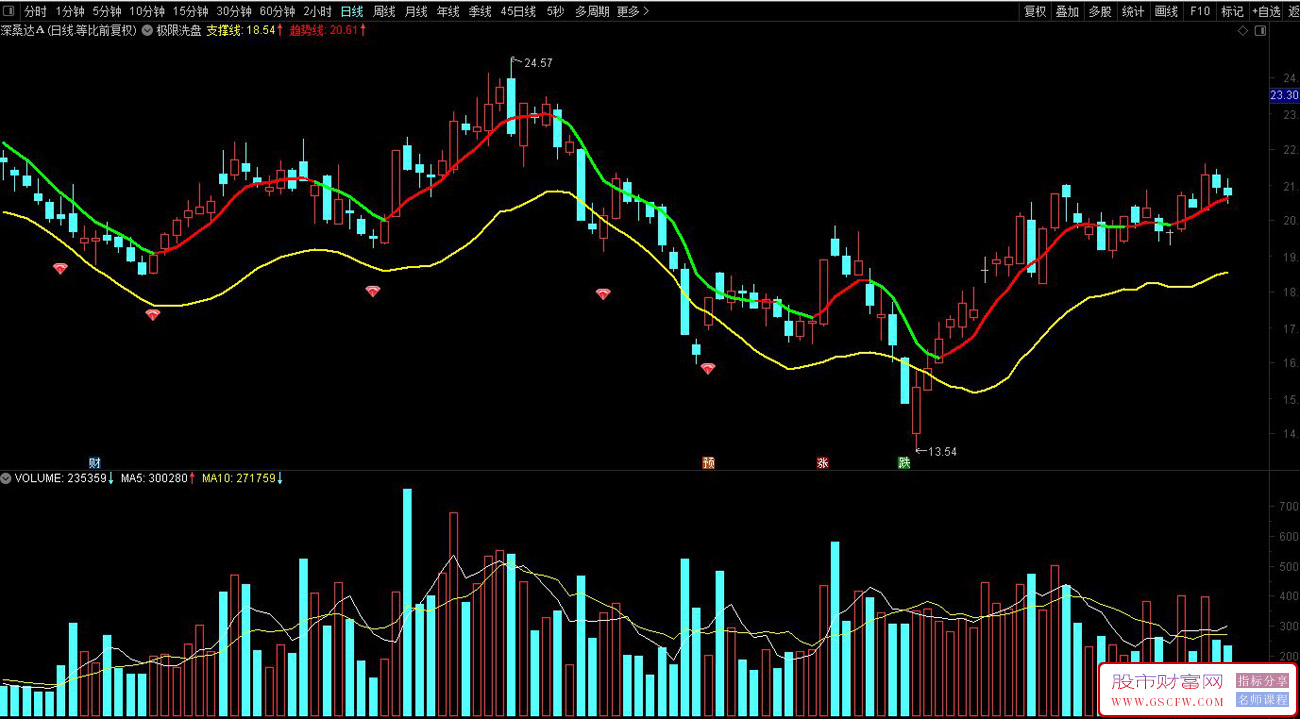
Task: Click the candlestick at the 24.57 high
Action: coord(511,96)
